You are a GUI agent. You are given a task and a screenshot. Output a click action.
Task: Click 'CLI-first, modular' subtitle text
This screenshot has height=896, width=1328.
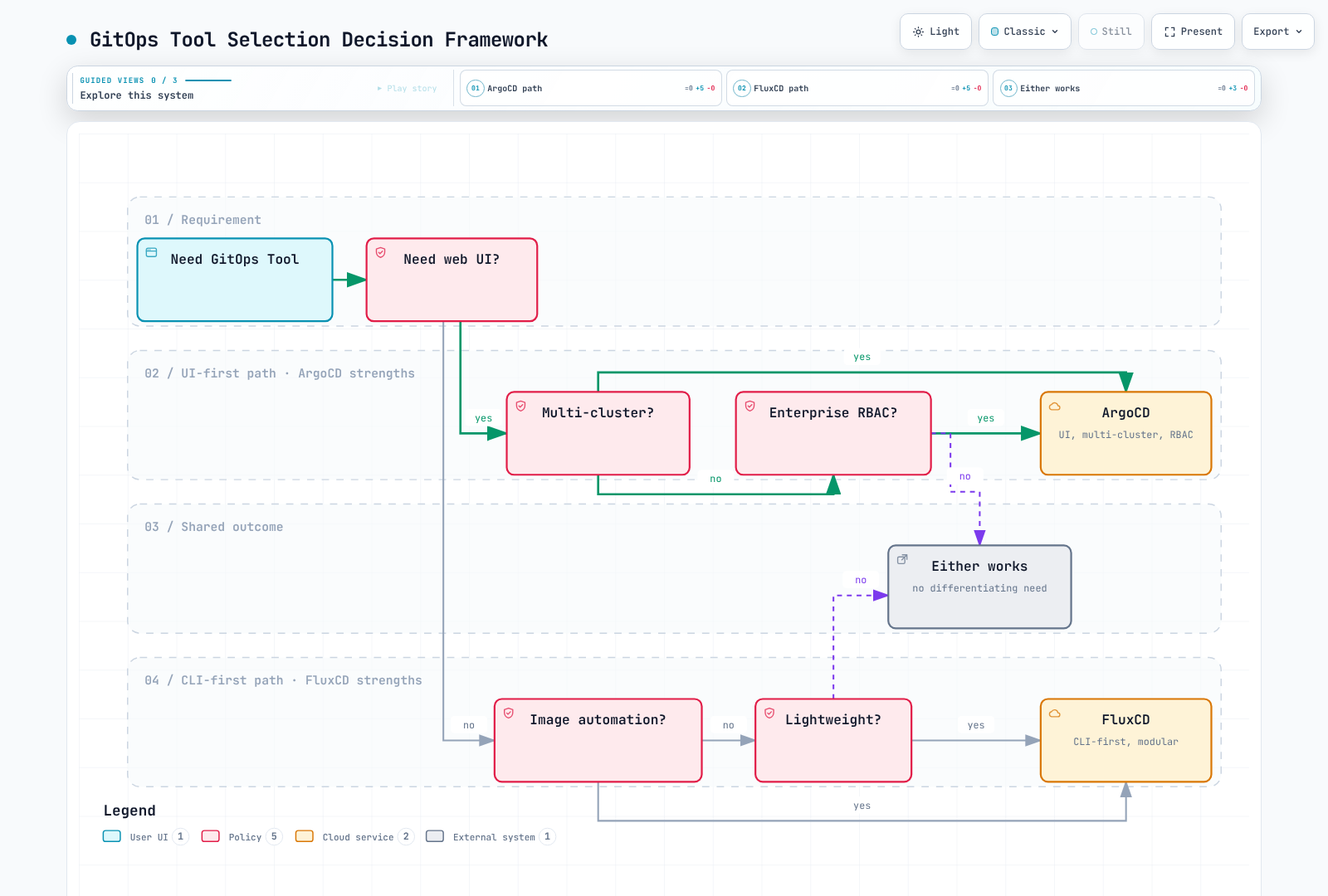point(1125,742)
